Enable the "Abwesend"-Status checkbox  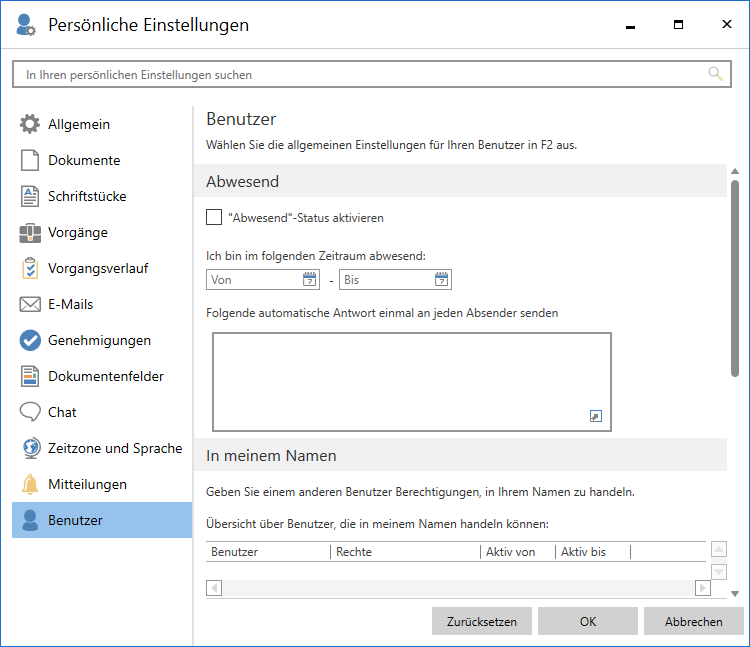point(214,217)
